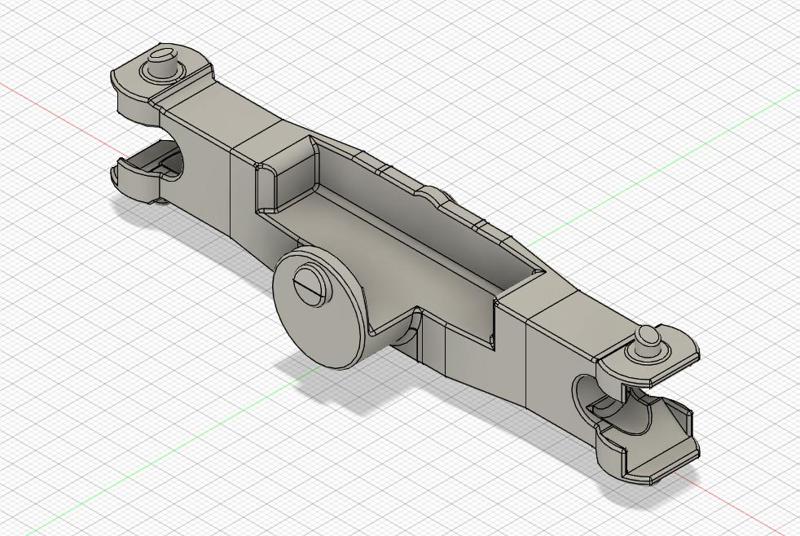Pick the pin atop the right fork end
Viewport: 800px width, 536px height.
(649, 339)
